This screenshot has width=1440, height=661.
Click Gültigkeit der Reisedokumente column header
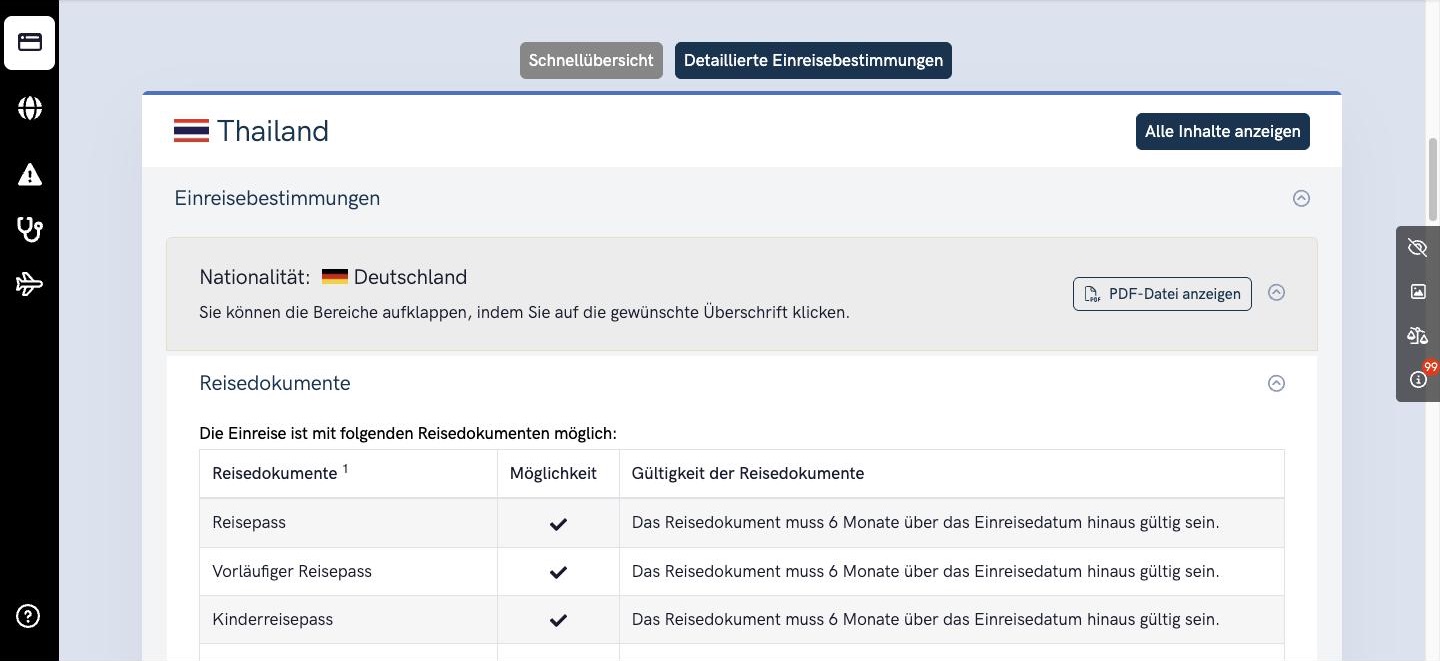tap(951, 473)
